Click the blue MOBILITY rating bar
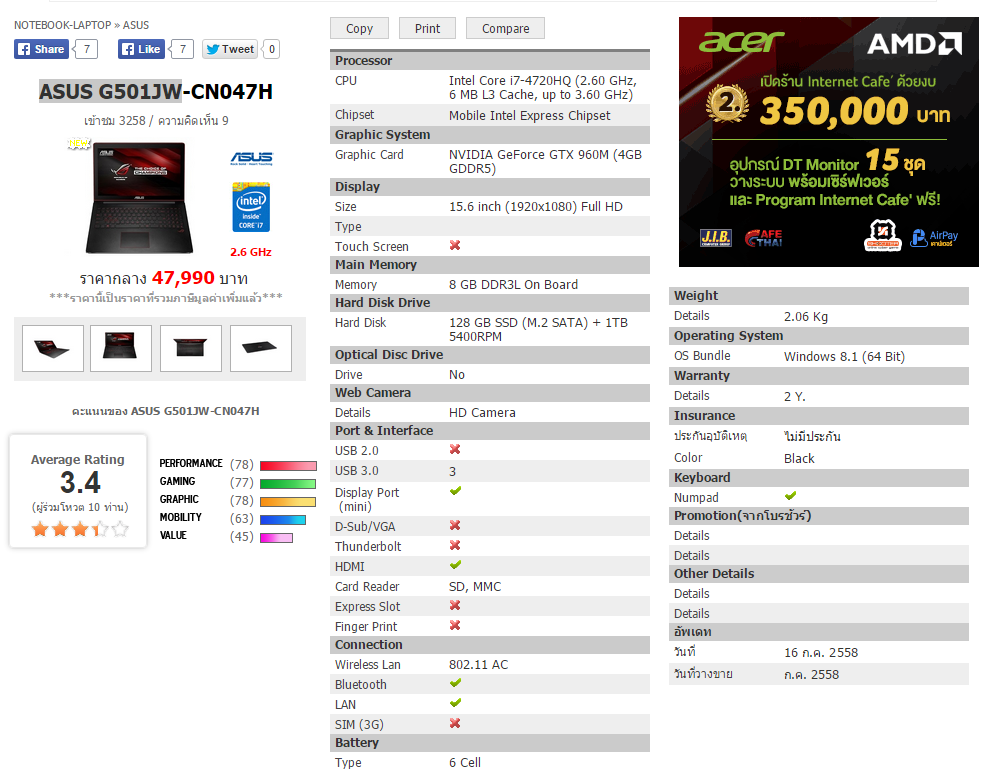This screenshot has width=985, height=783. (283, 520)
